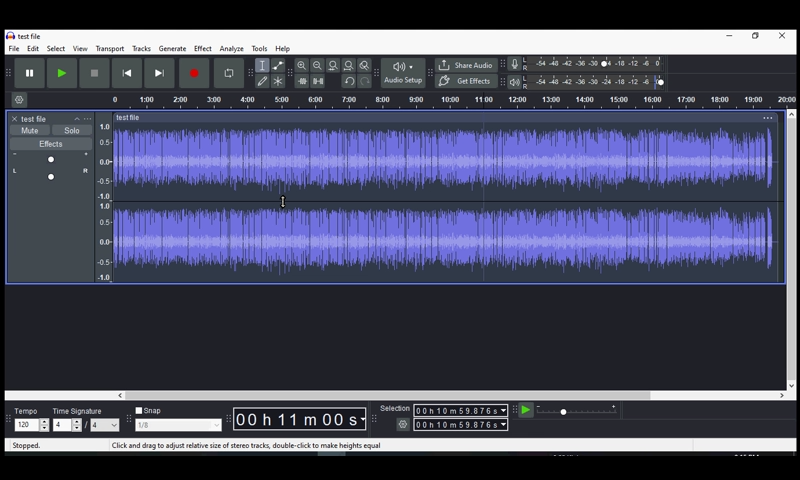Skip to end of project
The image size is (800, 480).
coord(159,73)
